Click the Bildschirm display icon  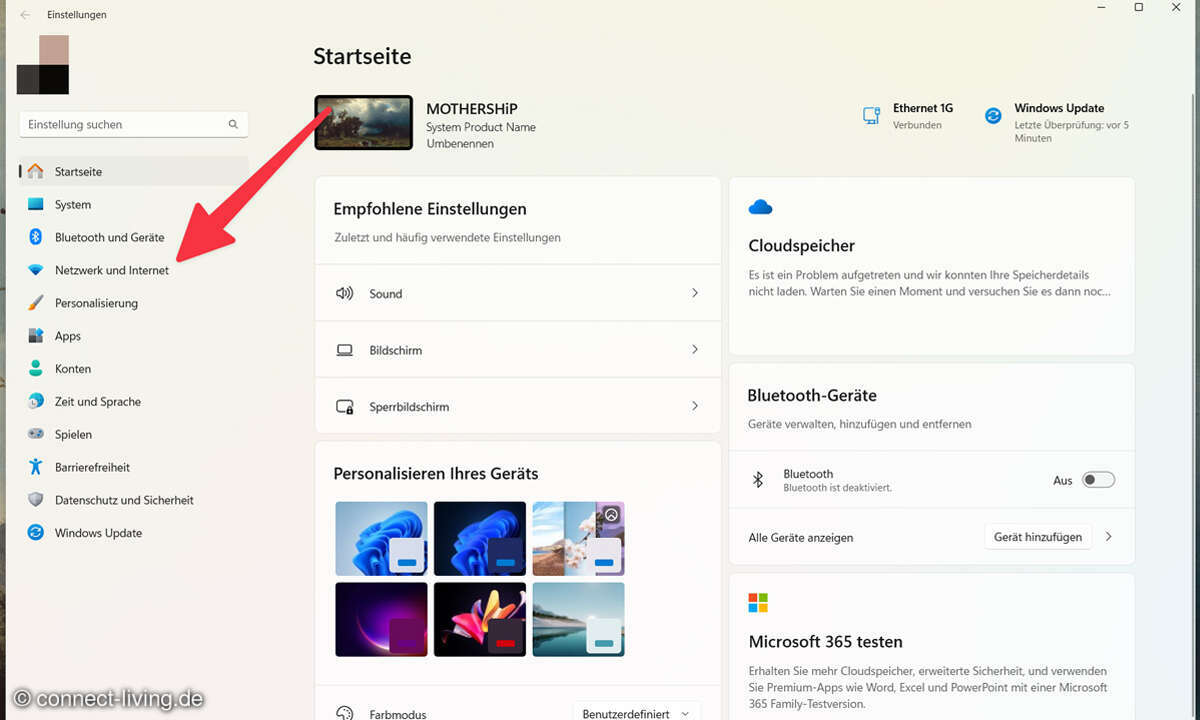[x=345, y=350]
